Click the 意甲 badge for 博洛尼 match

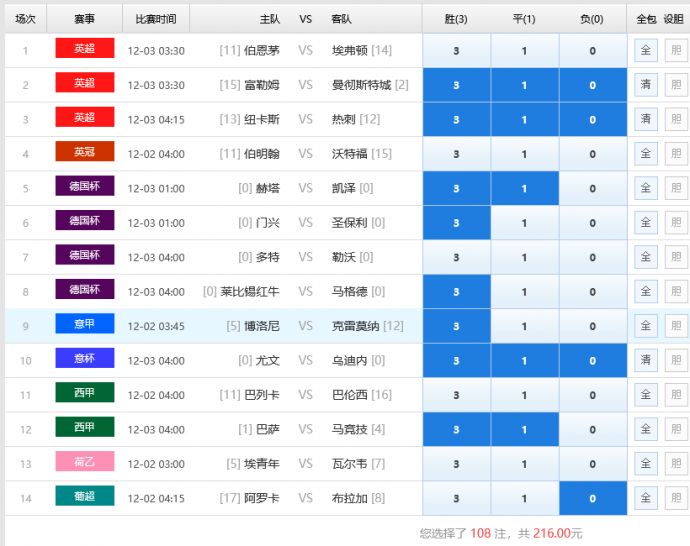[x=85, y=324]
